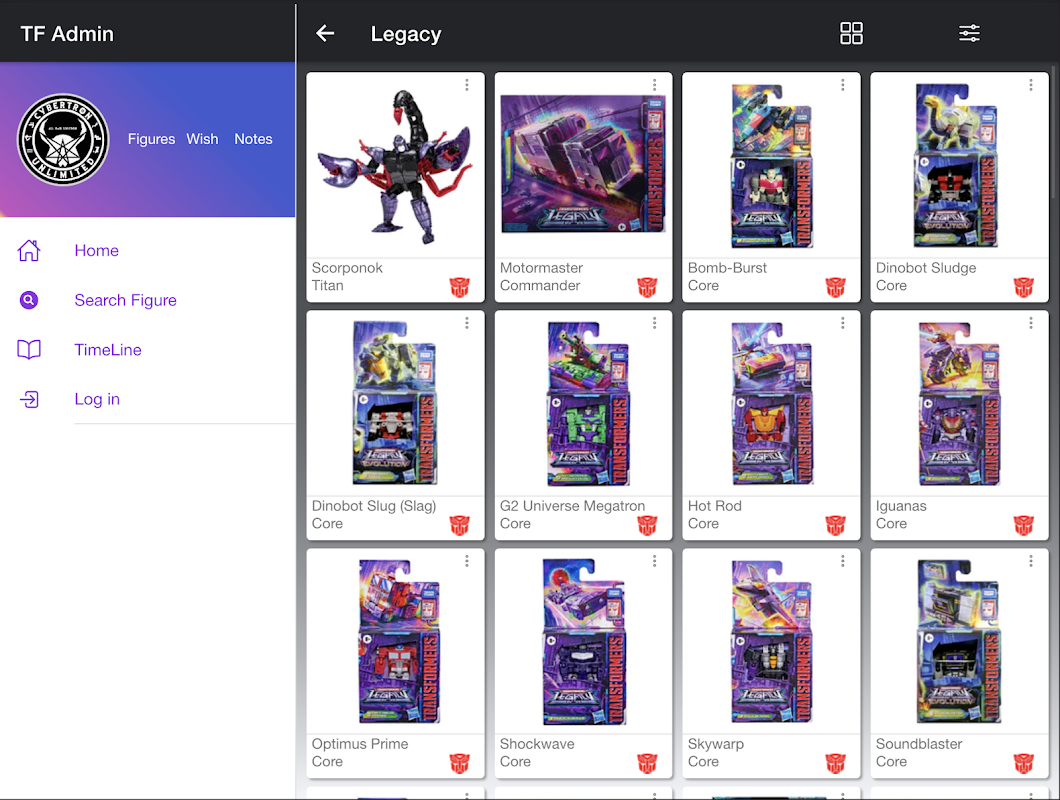Click Autobot badge on Bomb-Burst card
The image size is (1060, 800).
click(x=836, y=287)
